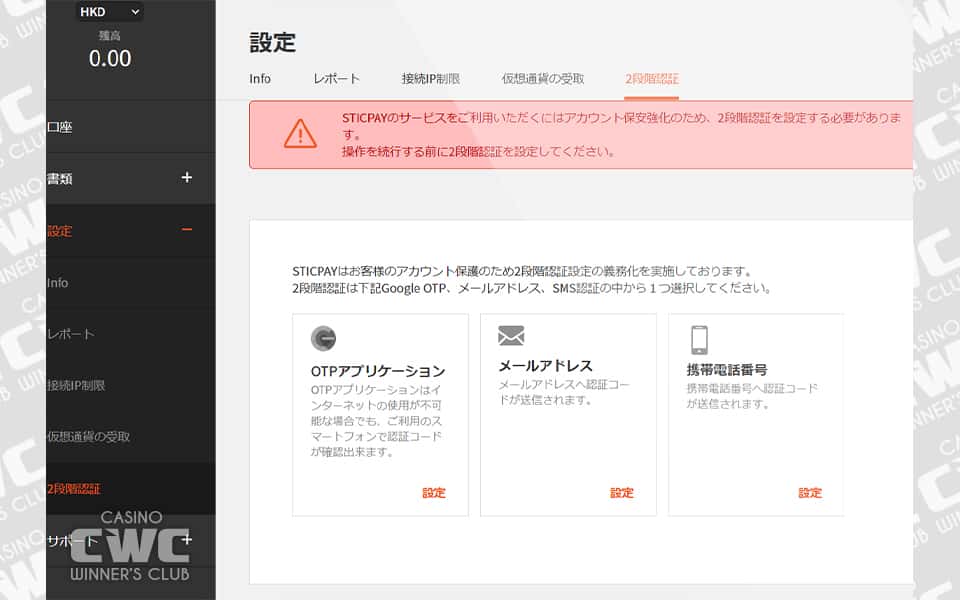This screenshot has height=600, width=960.
Task: Select 2段階認証 in the sidebar
Action: tap(73, 489)
